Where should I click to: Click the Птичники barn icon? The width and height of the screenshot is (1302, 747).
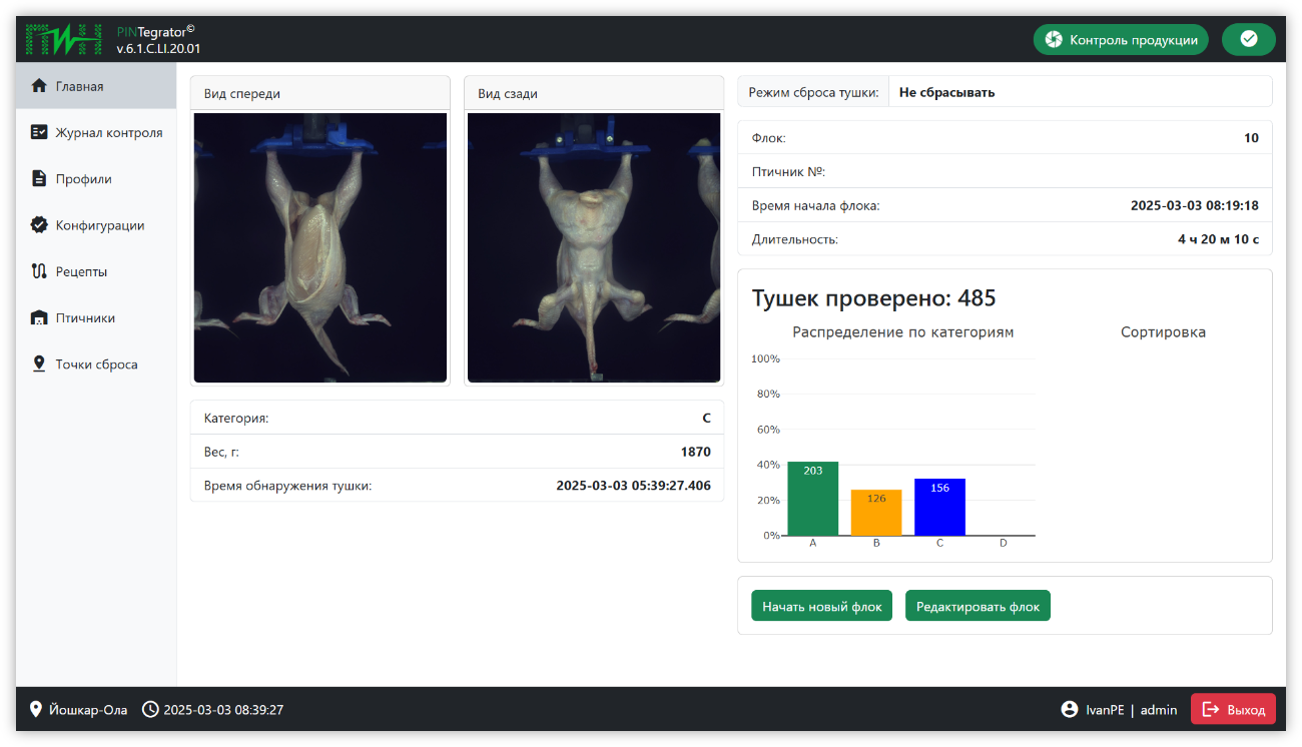point(39,318)
